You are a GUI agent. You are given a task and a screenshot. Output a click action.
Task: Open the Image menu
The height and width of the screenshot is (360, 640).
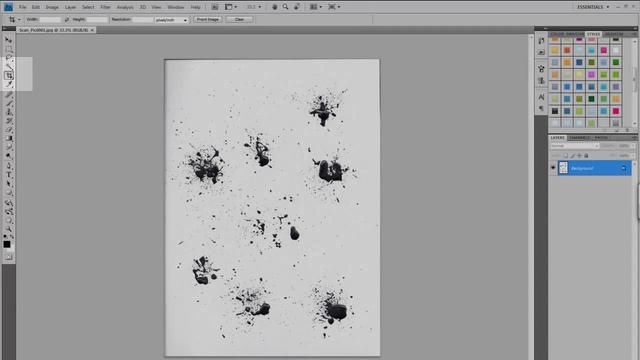52,7
